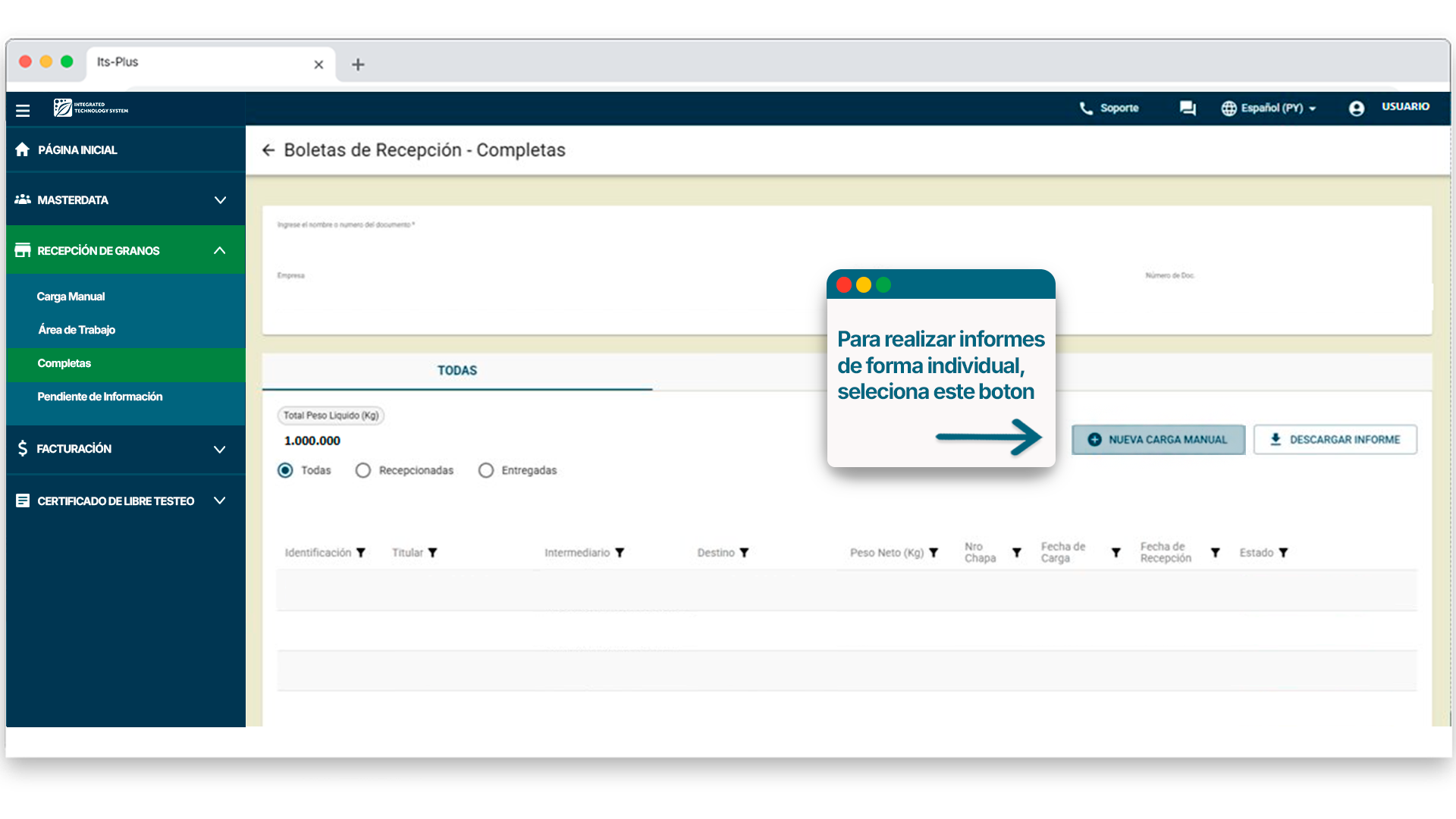The image size is (1456, 819).
Task: Open the chat messages icon
Action: pos(1188,108)
